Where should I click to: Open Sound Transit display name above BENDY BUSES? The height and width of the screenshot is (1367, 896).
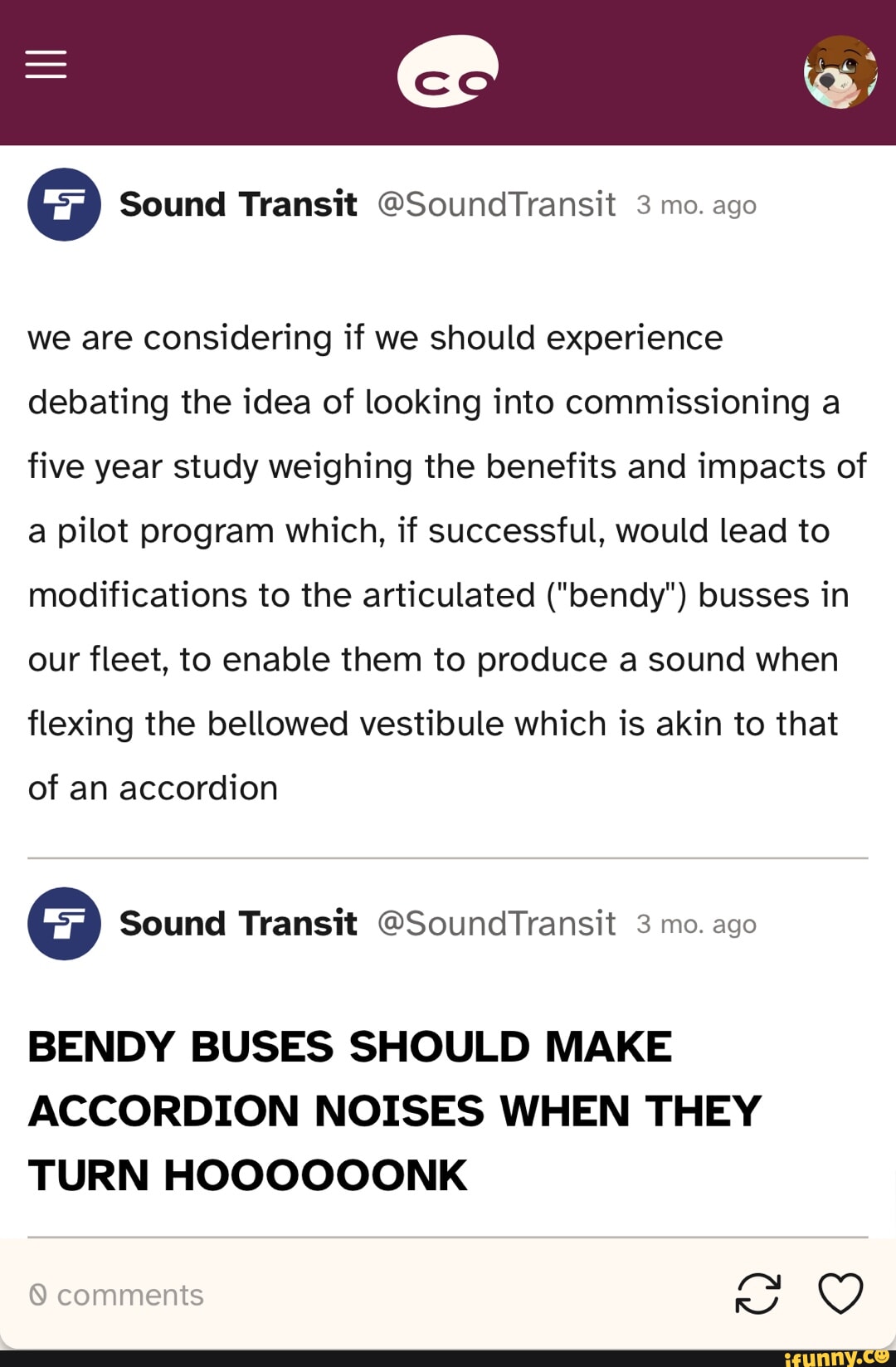(238, 924)
